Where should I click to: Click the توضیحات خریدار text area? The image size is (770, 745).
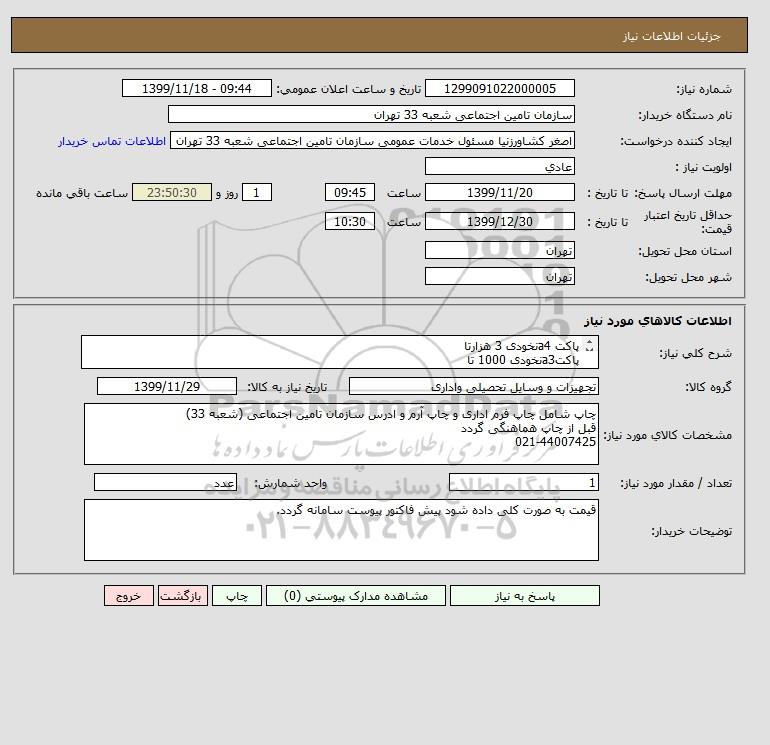341,530
